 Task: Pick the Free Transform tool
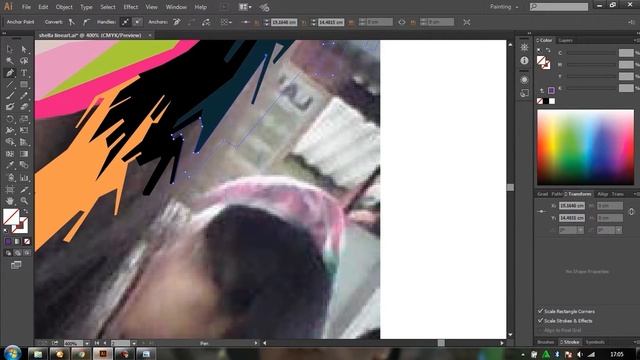click(x=24, y=131)
